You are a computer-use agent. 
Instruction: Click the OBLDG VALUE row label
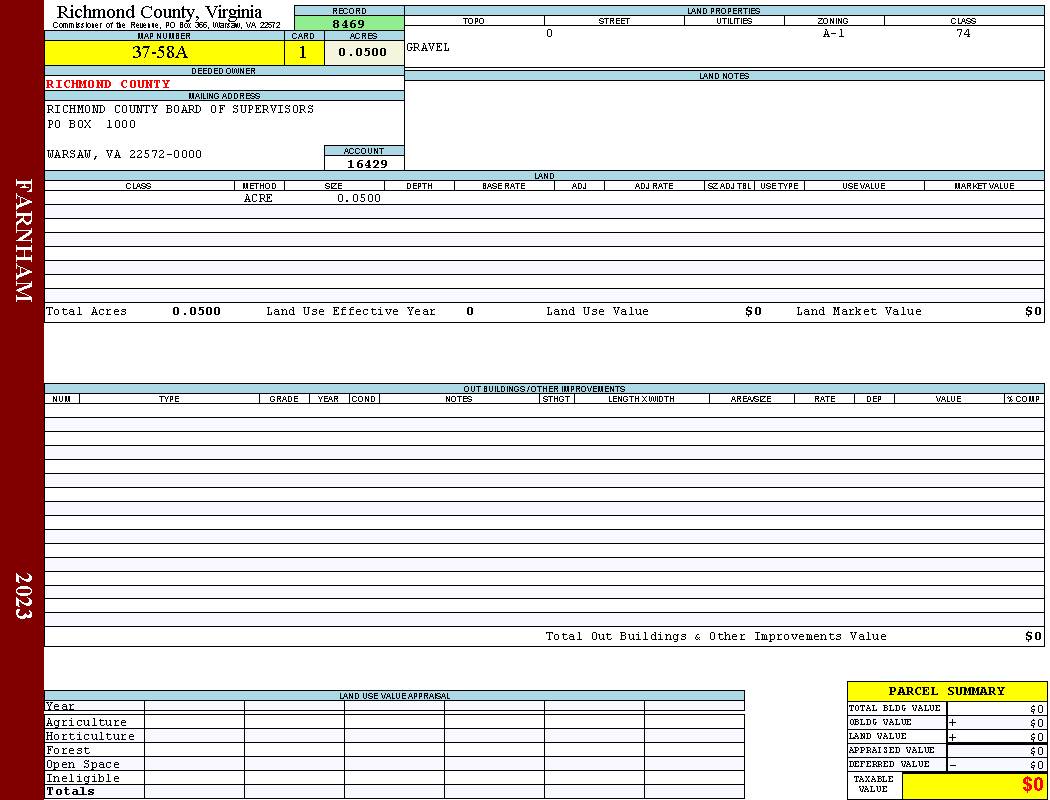(880, 722)
